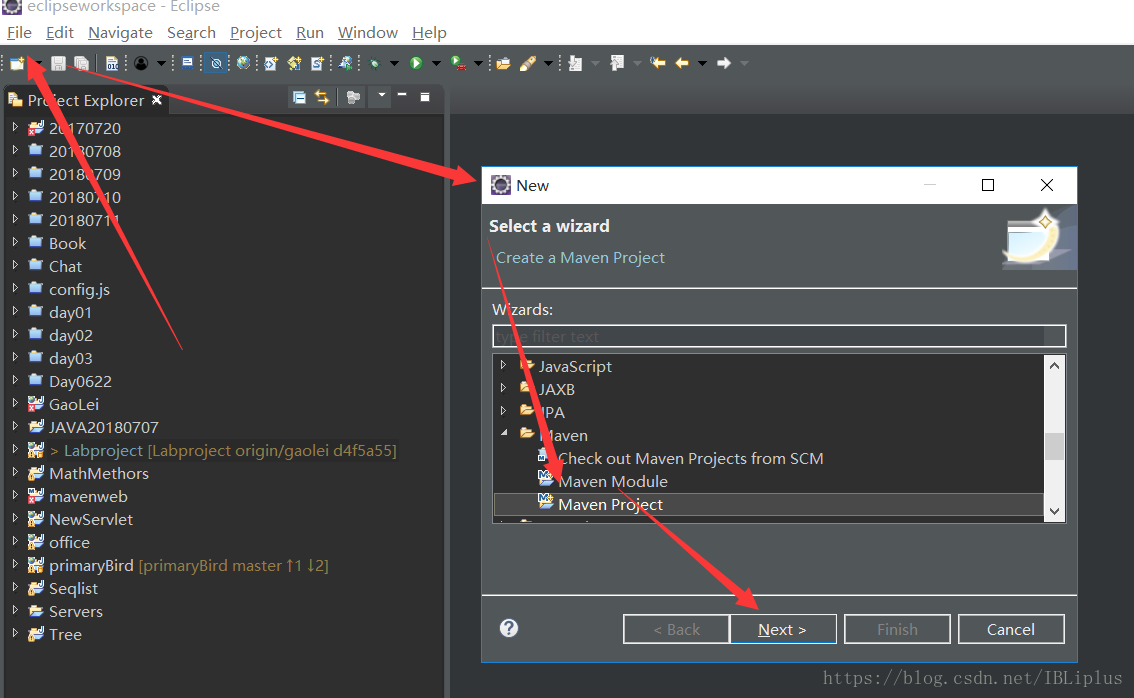Viewport: 1134px width, 698px height.
Task: Click the Save toolbar icon
Action: (59, 64)
